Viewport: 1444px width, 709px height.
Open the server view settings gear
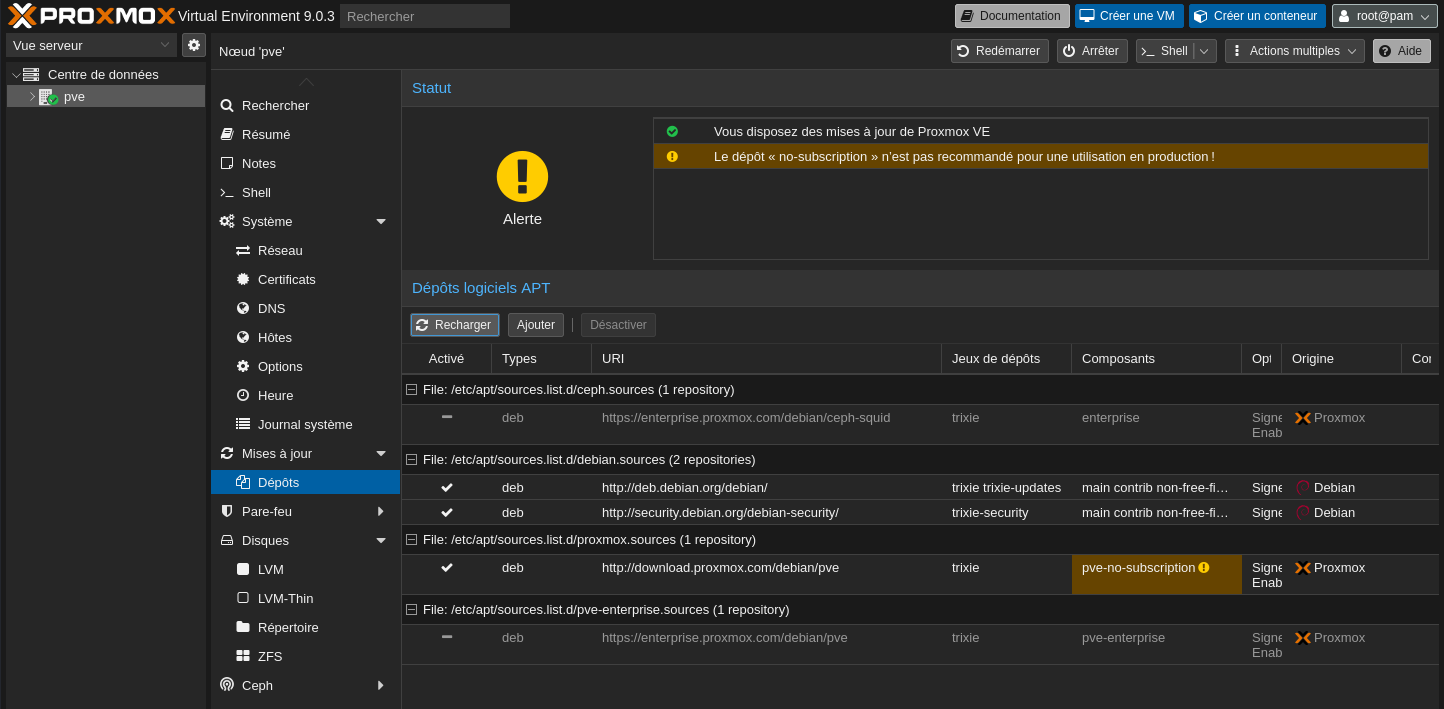click(x=194, y=45)
